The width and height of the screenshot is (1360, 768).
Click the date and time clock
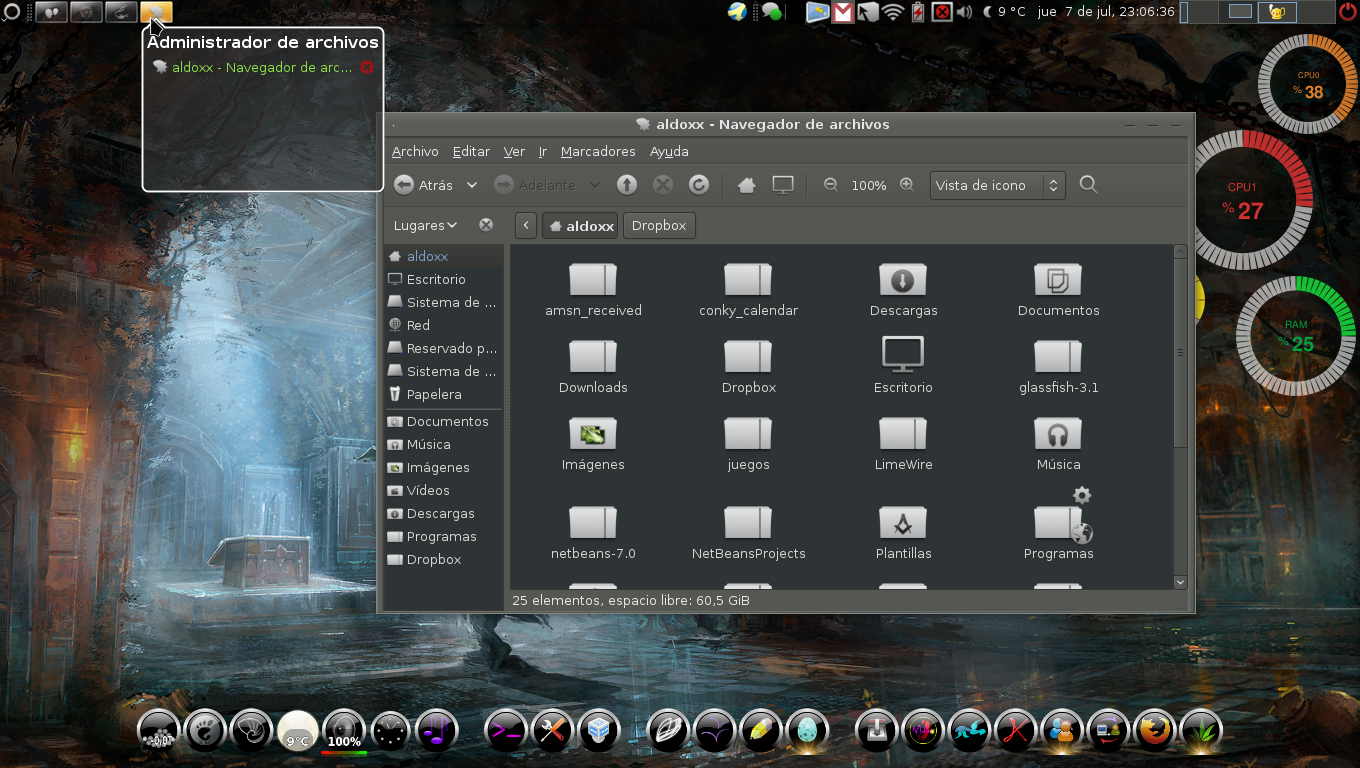pos(1106,12)
